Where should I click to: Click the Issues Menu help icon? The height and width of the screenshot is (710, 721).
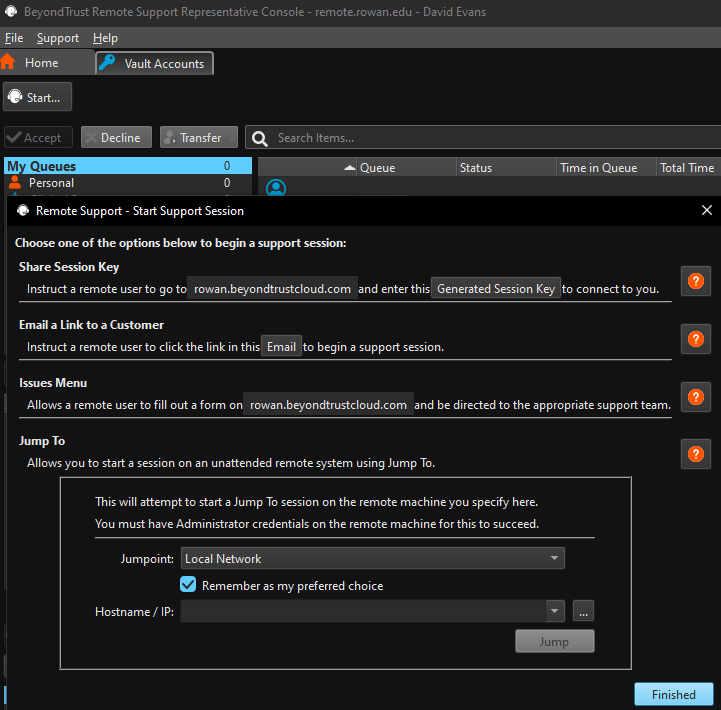click(695, 397)
